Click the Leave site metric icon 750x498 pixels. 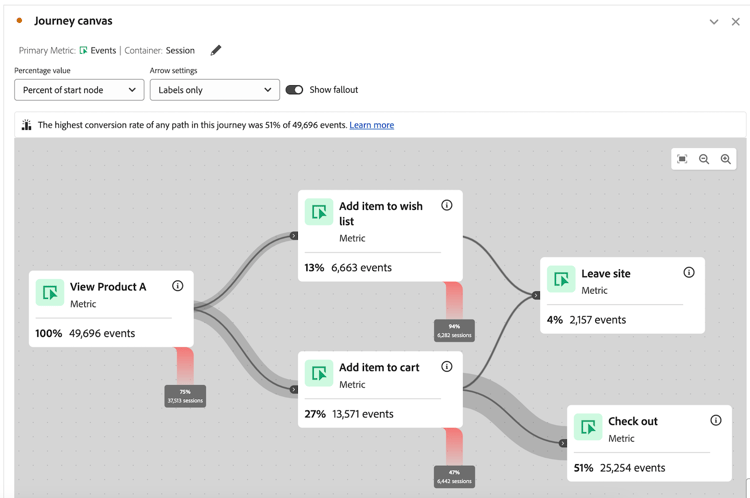tap(561, 279)
